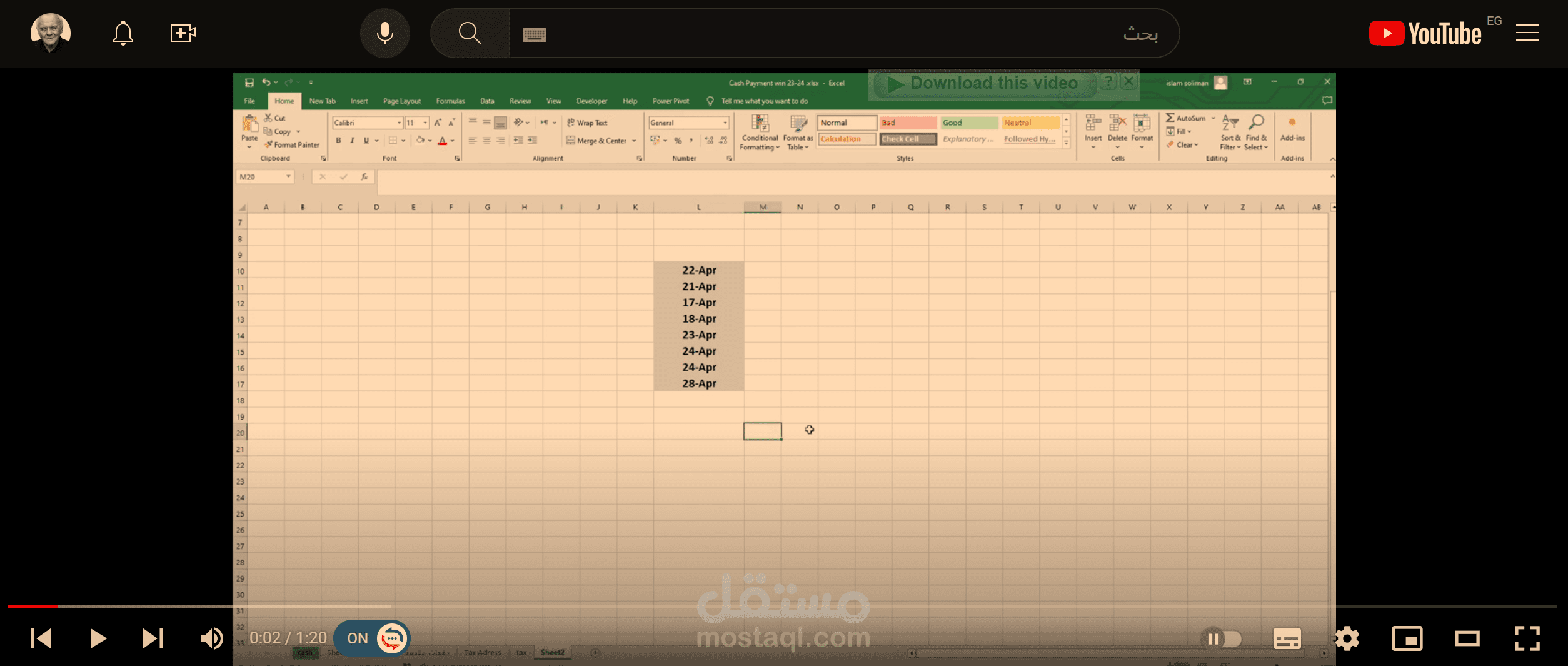
Task: Toggle Bold formatting in Font group
Action: (338, 141)
